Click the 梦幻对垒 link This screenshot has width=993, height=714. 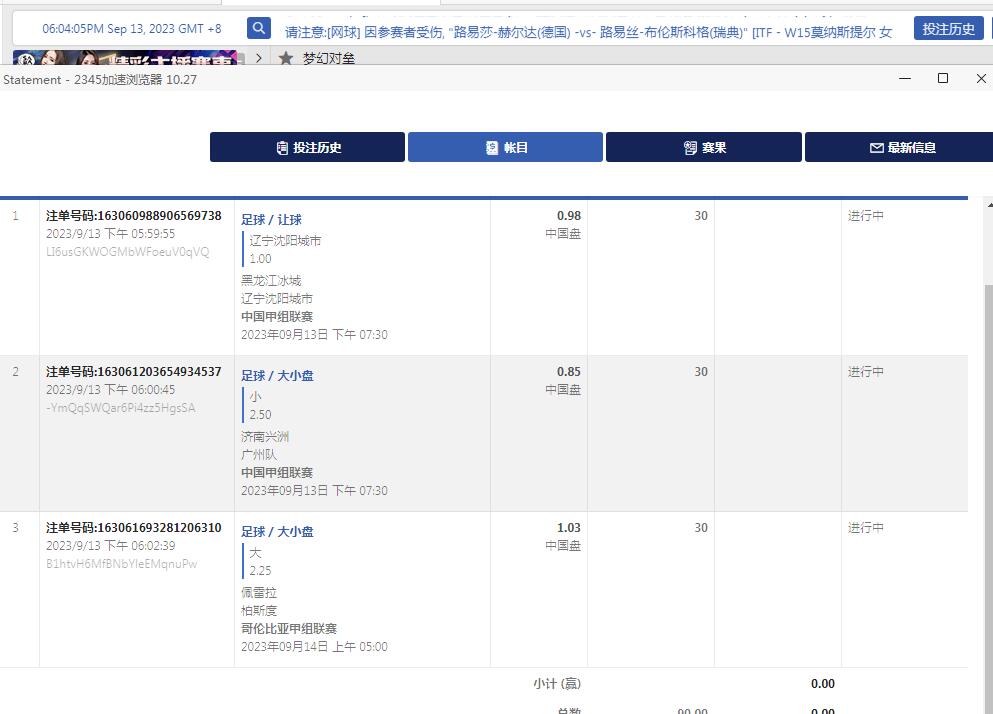coord(329,58)
